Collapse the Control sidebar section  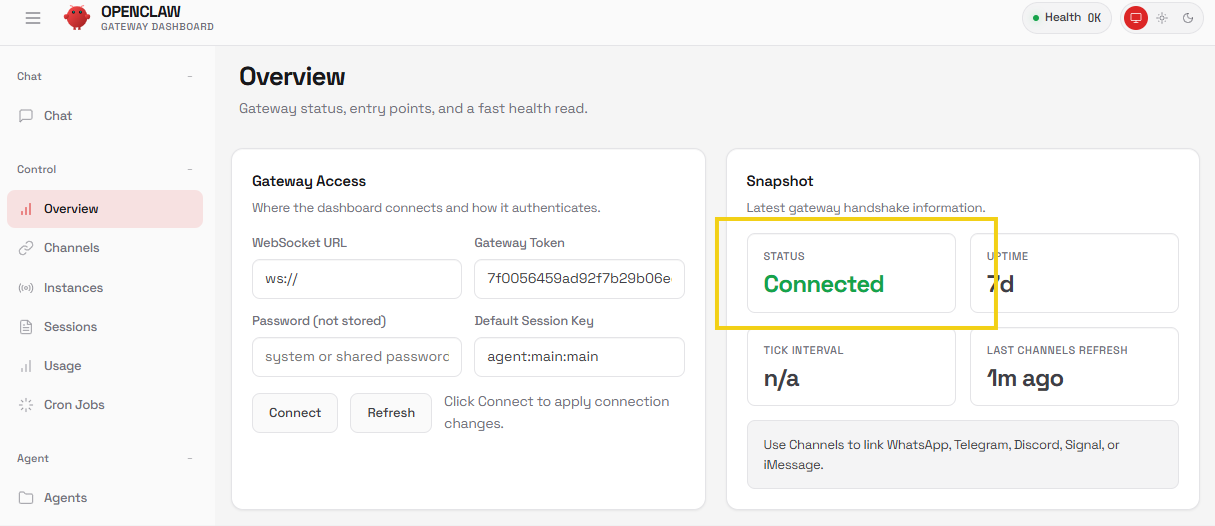190,170
